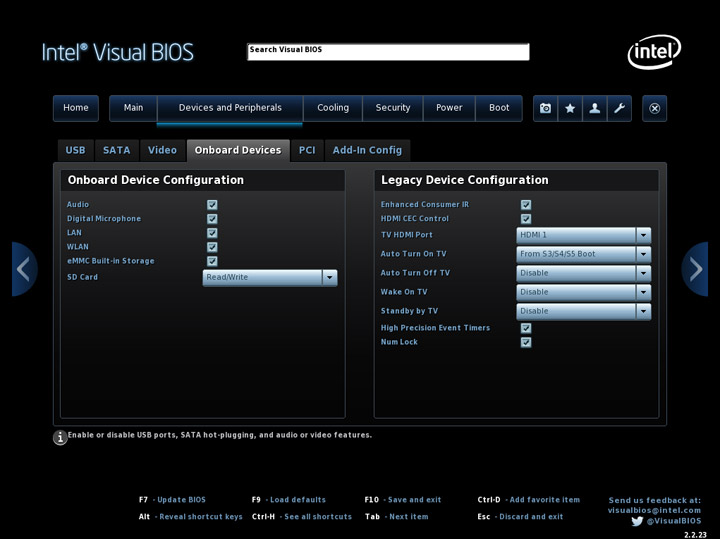Open the Main menu section

point(133,108)
